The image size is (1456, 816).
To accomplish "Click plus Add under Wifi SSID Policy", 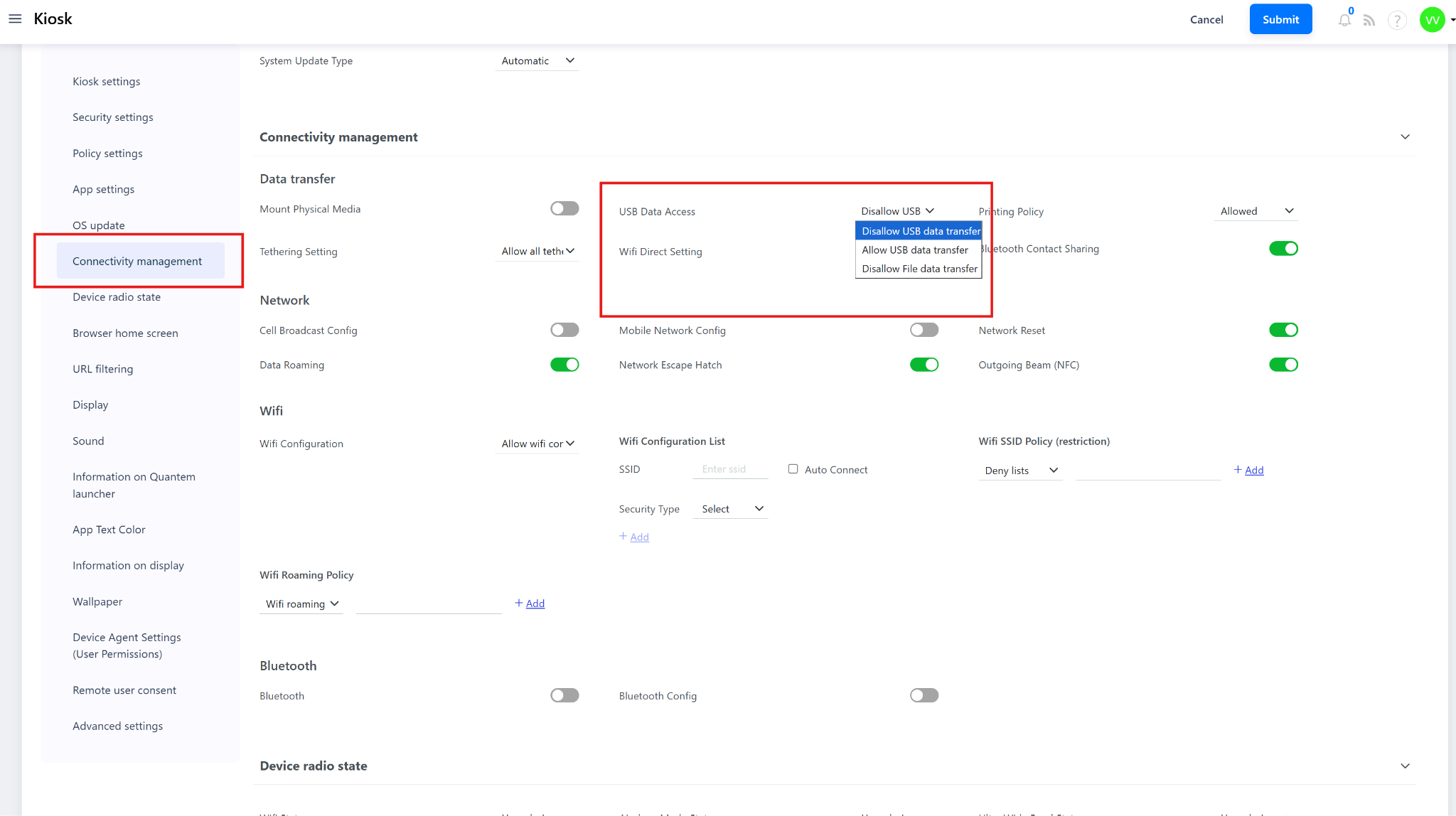I will (1248, 470).
